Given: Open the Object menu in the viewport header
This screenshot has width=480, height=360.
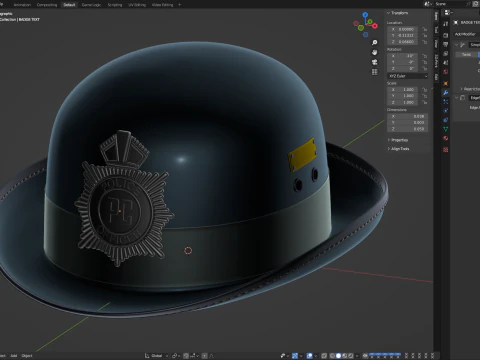Looking at the screenshot, I should [x=27, y=356].
